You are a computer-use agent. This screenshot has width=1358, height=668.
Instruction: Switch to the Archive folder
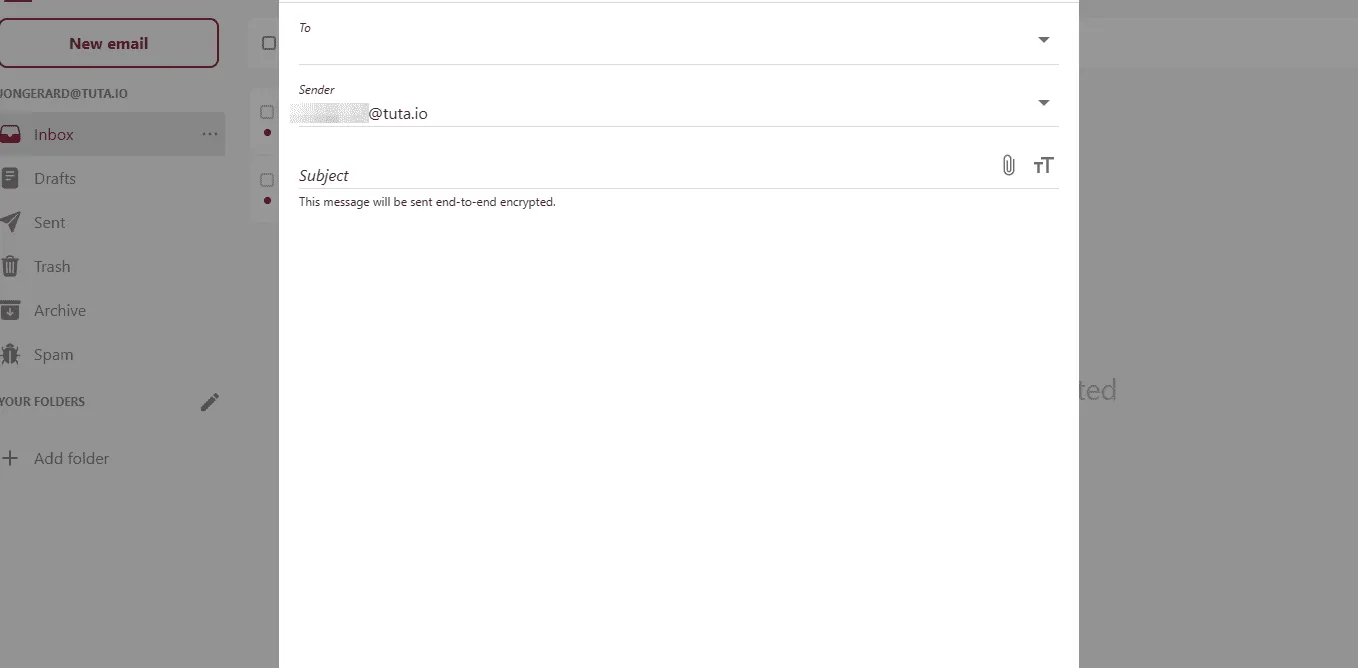pyautogui.click(x=62, y=310)
